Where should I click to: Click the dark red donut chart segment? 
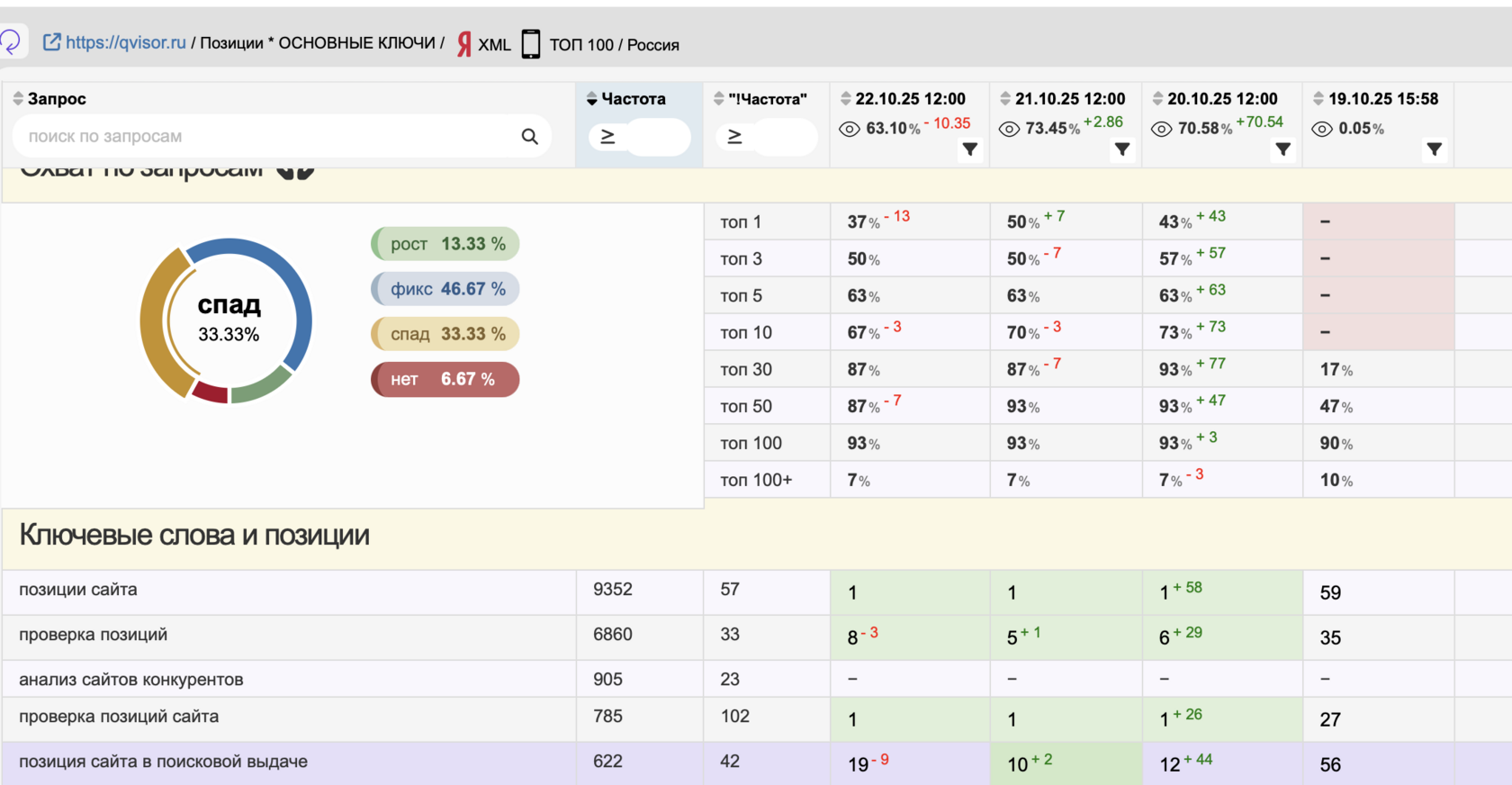click(211, 392)
